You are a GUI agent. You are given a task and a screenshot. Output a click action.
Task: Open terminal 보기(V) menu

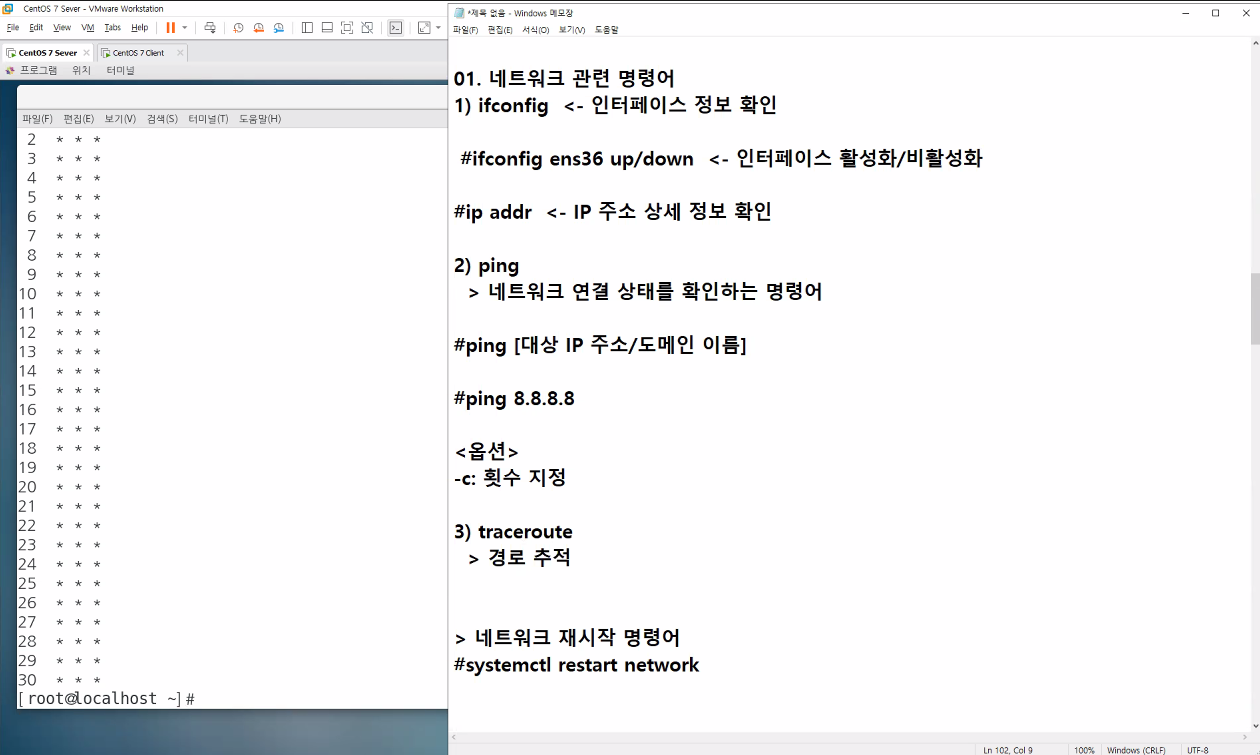(x=120, y=119)
